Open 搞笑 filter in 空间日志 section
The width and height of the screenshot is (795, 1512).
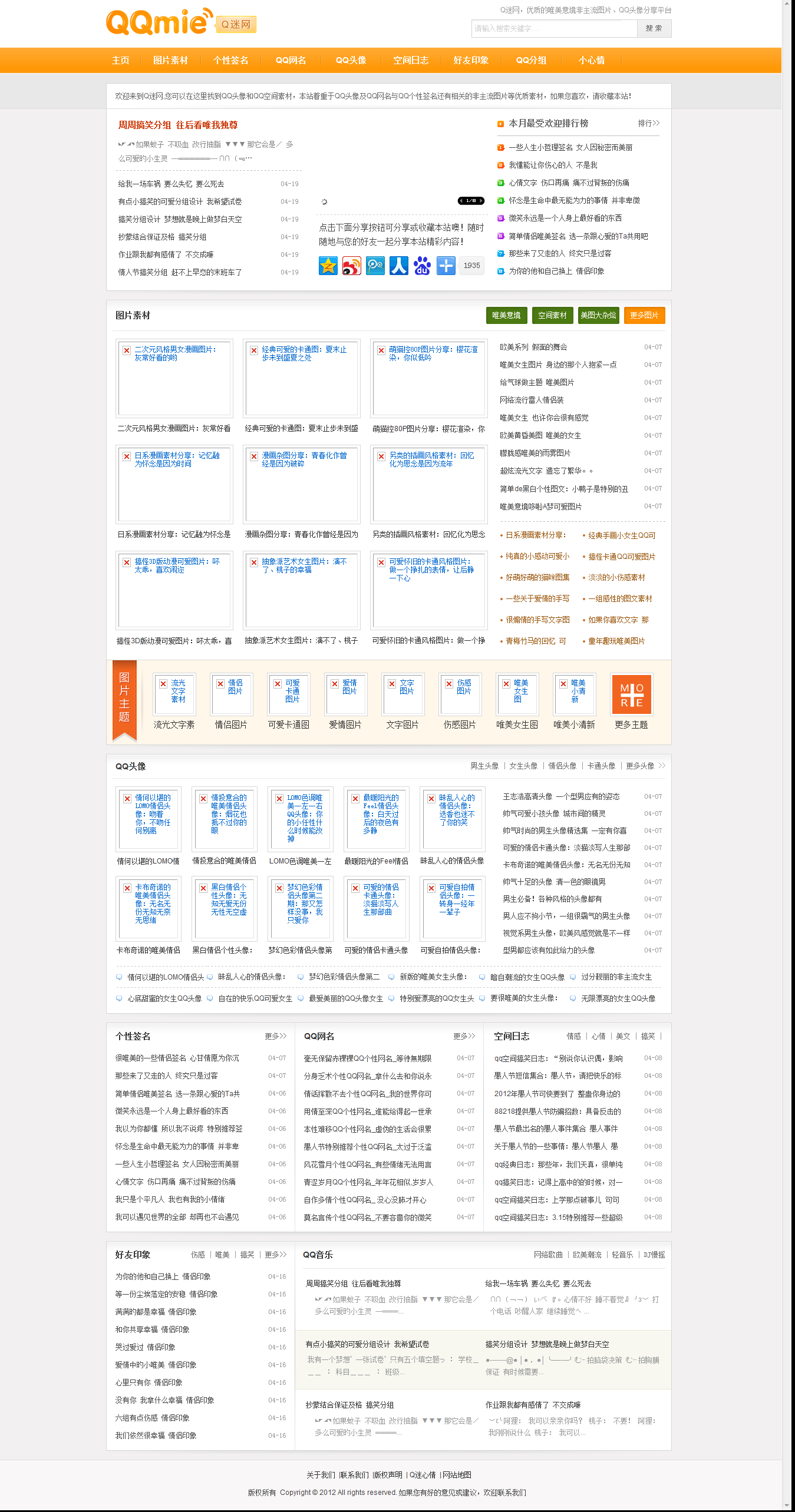pos(648,1036)
